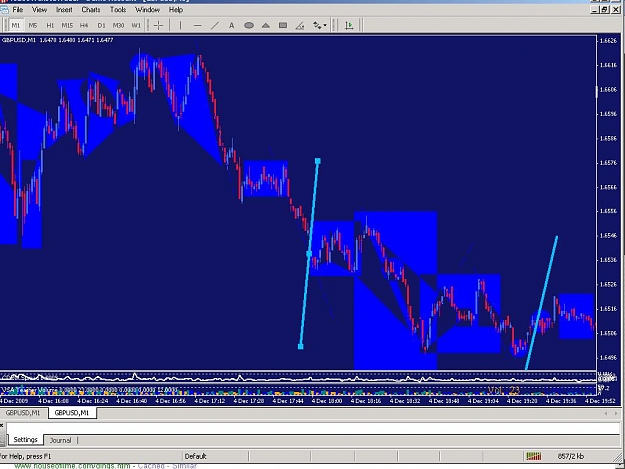Open the Help menu
The width and height of the screenshot is (625, 469).
[175, 10]
